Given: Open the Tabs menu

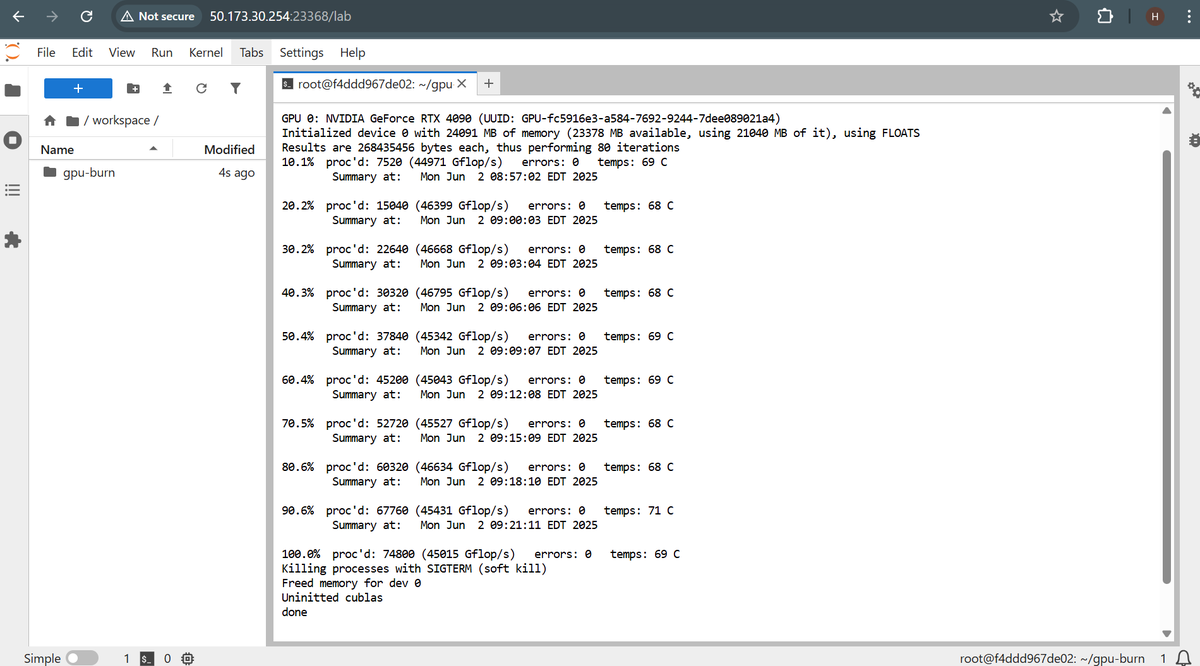Looking at the screenshot, I should [x=251, y=52].
